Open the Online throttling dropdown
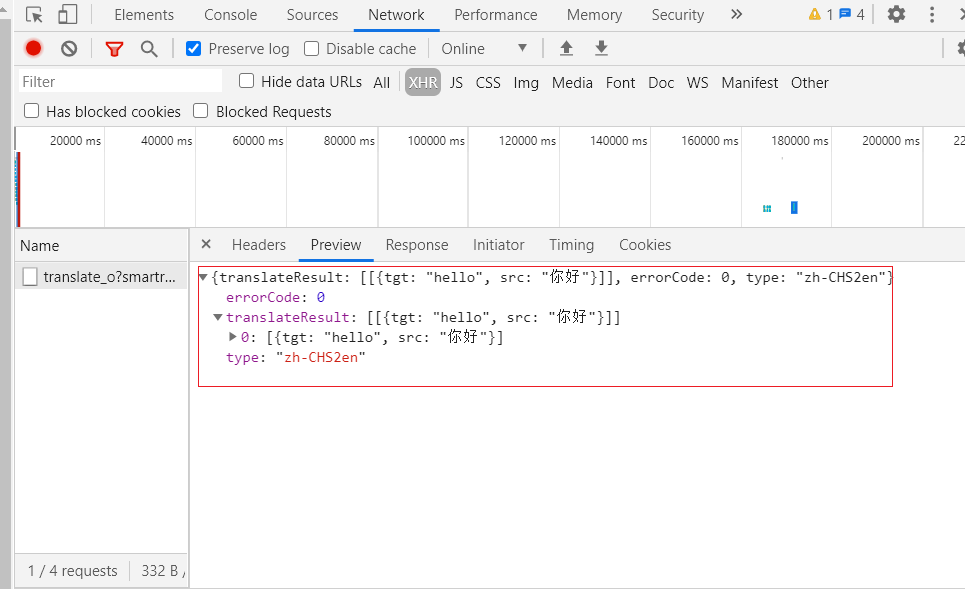This screenshot has width=965, height=589. [x=484, y=49]
